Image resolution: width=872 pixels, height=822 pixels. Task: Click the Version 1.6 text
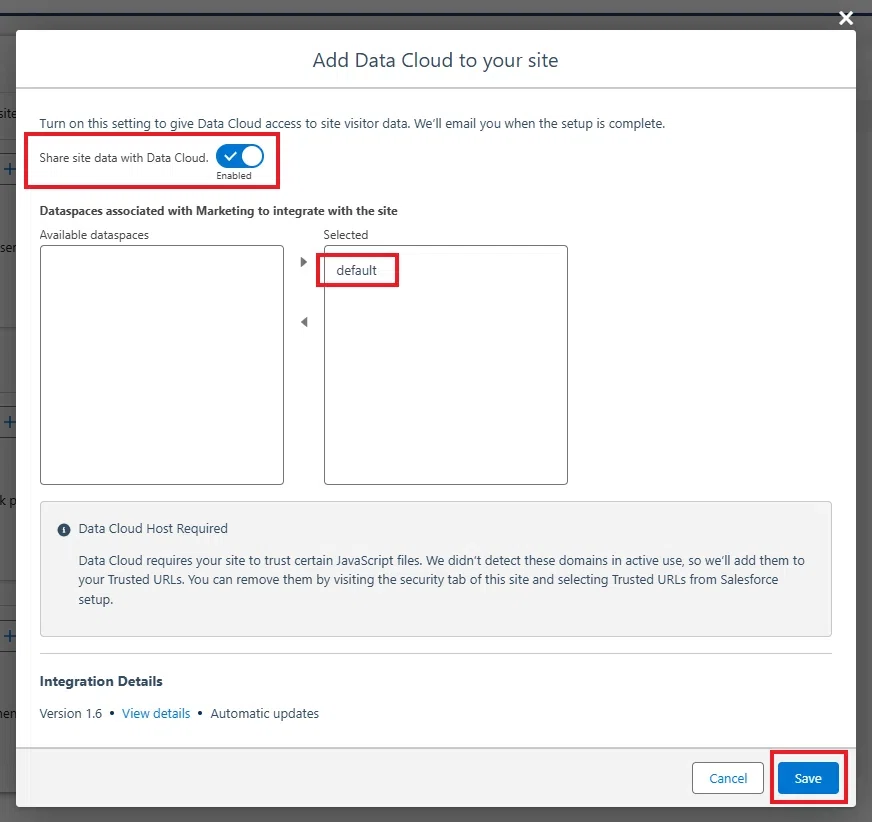click(x=71, y=714)
